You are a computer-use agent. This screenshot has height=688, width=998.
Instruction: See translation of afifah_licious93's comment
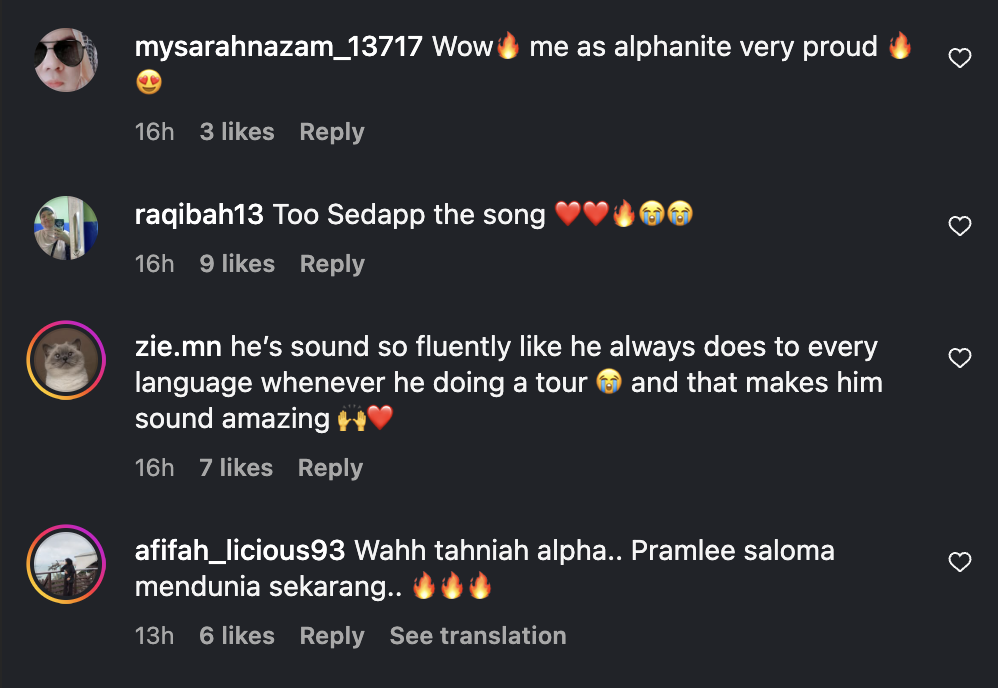[x=477, y=636]
